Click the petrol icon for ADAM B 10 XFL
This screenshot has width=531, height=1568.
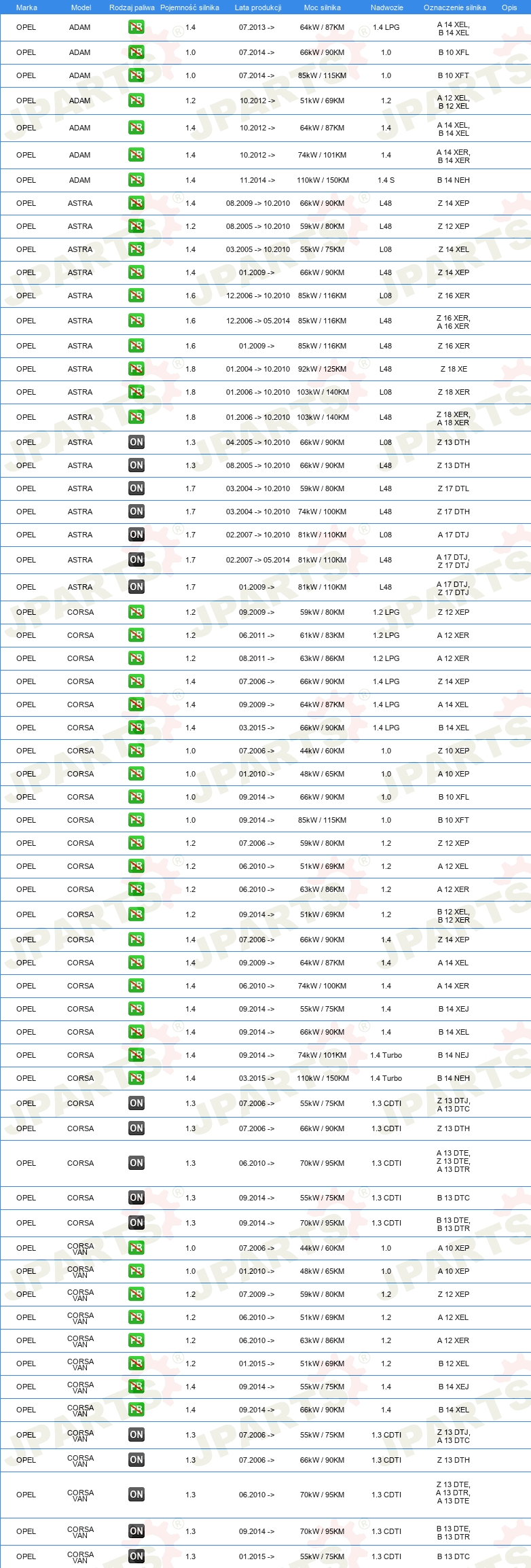[136, 52]
